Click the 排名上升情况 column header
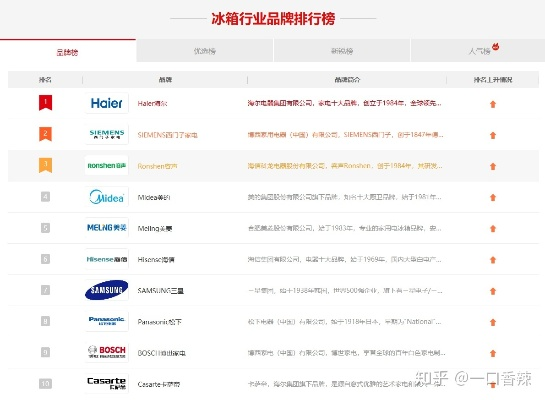The width and height of the screenshot is (545, 400). (493, 80)
